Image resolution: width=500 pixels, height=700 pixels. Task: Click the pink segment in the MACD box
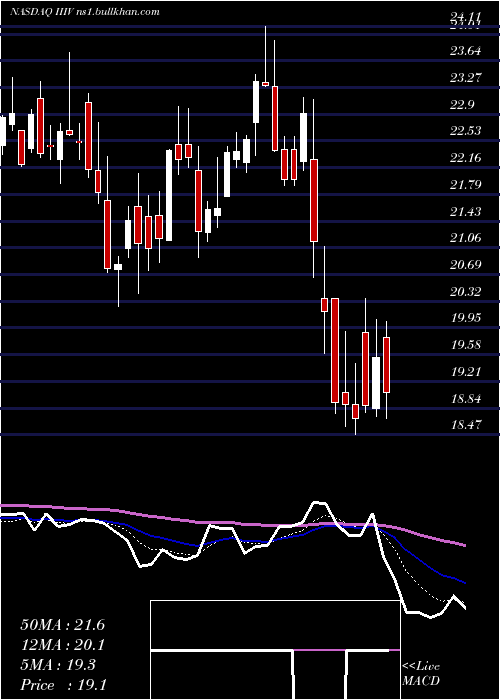point(320,650)
